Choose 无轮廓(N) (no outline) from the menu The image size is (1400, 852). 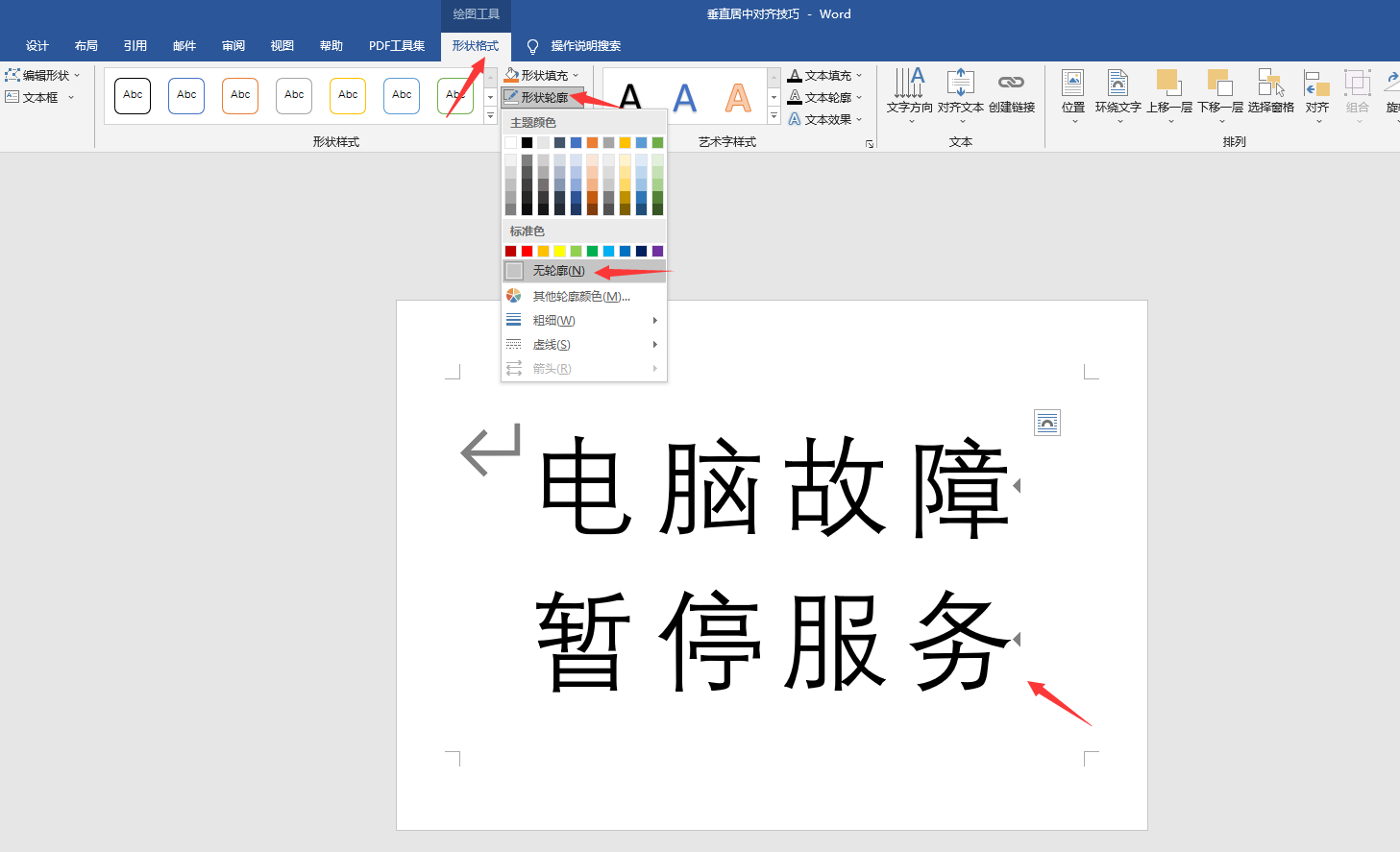[x=584, y=271]
